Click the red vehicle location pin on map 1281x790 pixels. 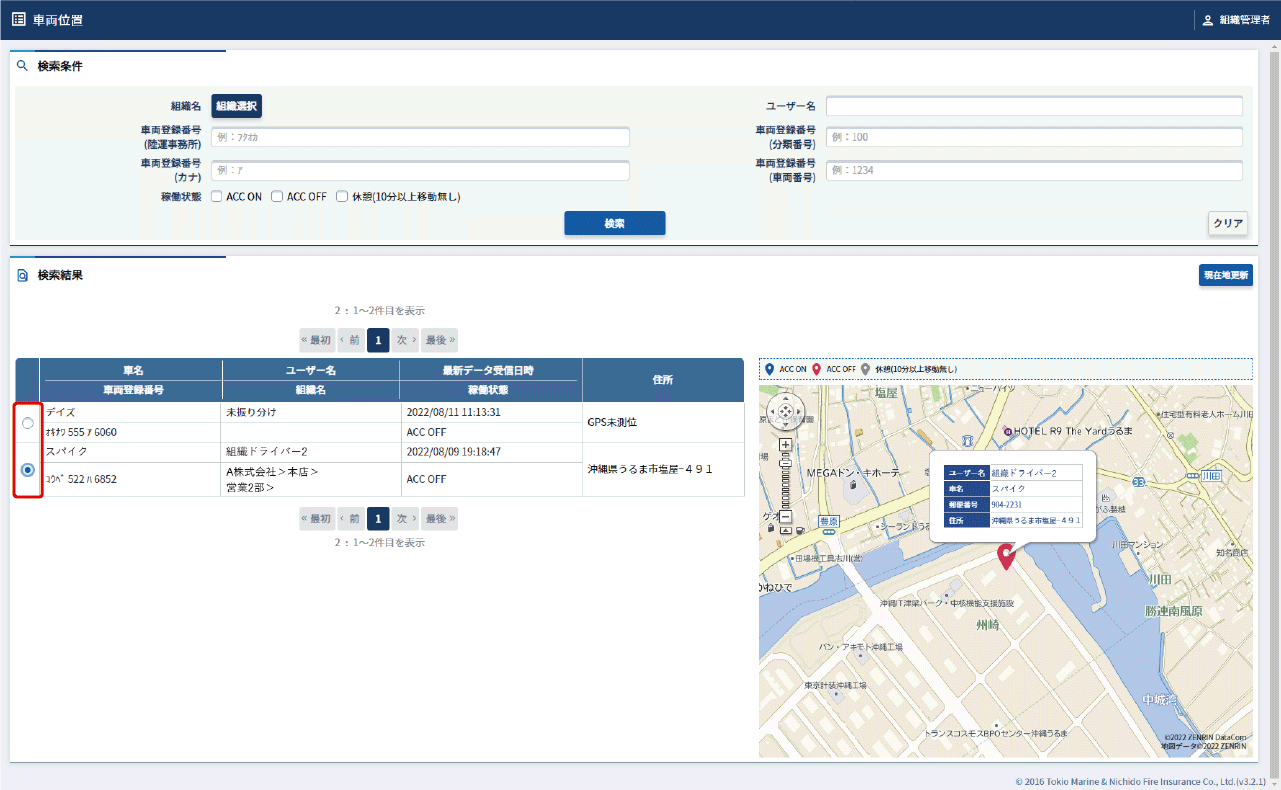[1006, 557]
